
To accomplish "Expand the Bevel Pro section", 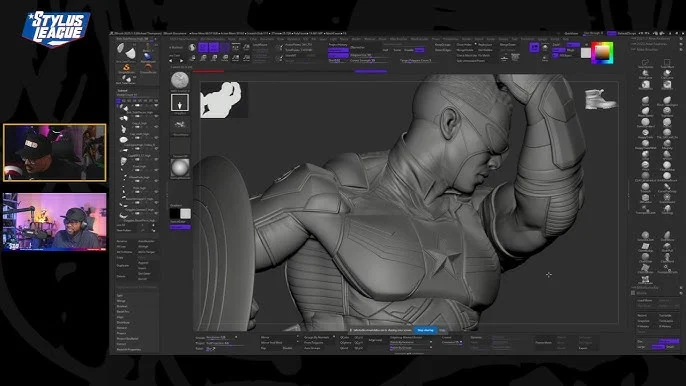I will 122,312.
